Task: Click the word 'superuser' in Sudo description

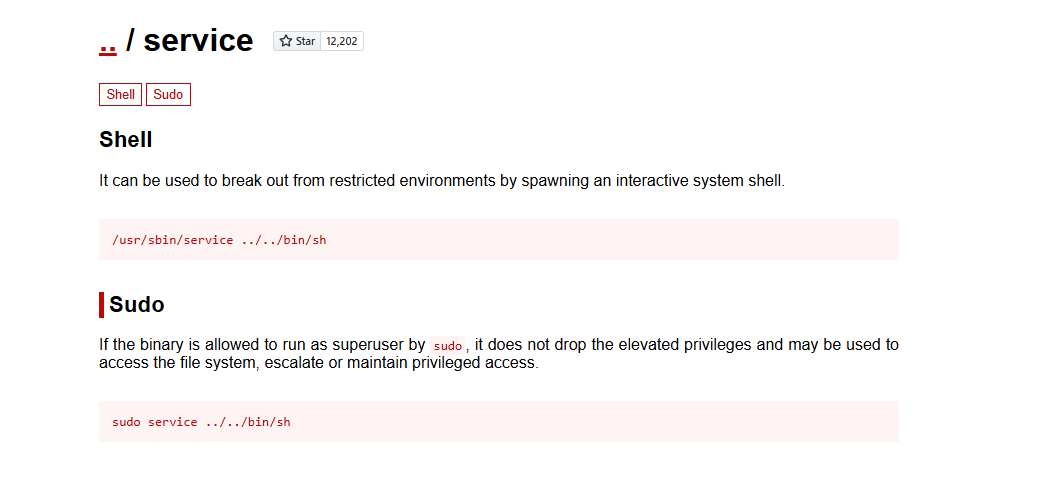Action: point(374,345)
